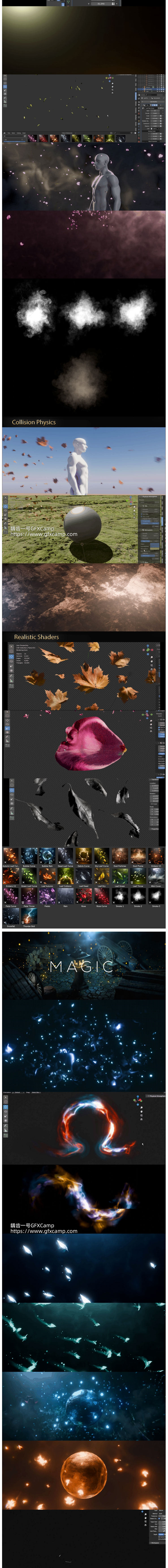Select the Green Leaf Curve preset thumbnail

[x=29, y=876]
